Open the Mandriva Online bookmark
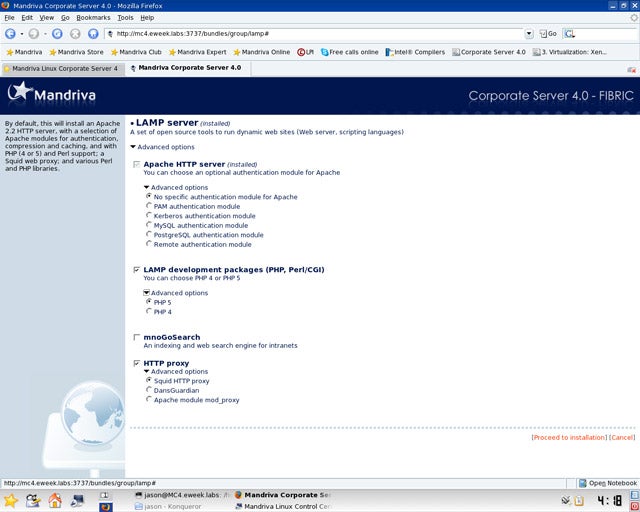The width and height of the screenshot is (640, 512). pos(262,52)
